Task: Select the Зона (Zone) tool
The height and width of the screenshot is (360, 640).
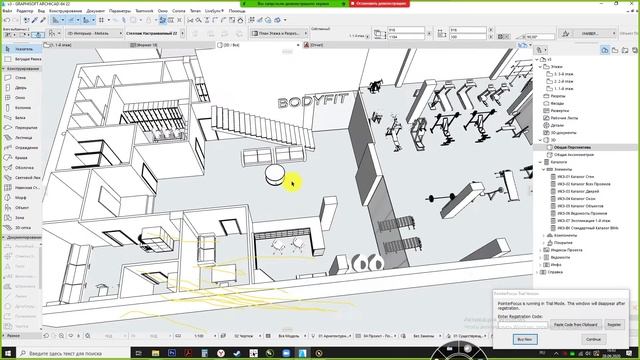Action: coord(22,218)
